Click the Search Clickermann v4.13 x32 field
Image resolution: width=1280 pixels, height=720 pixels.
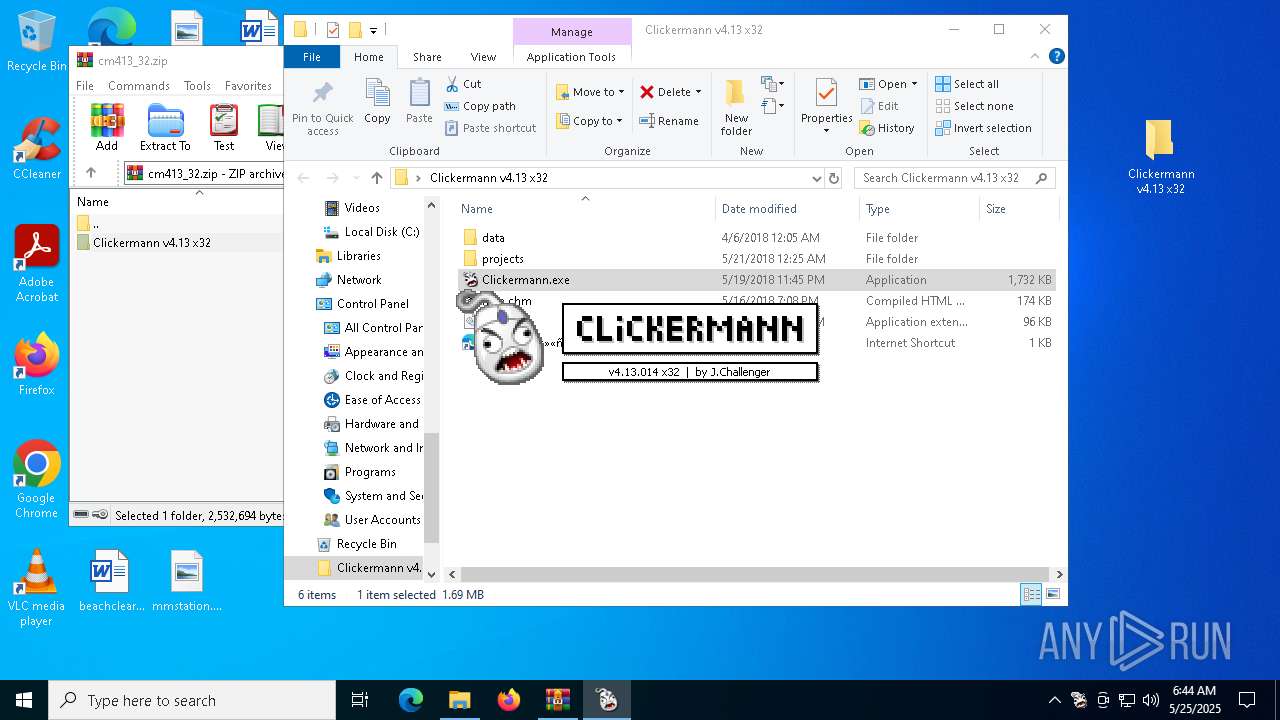[955, 178]
